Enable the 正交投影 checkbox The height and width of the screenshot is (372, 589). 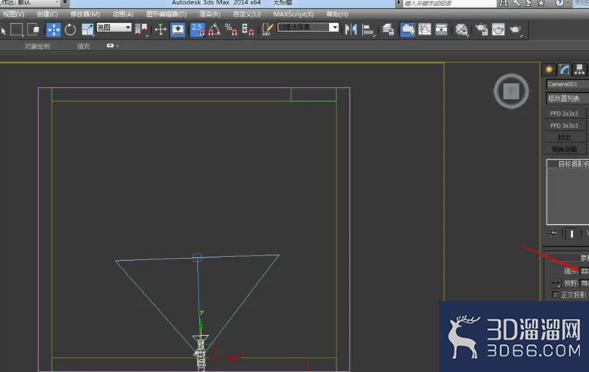coord(555,295)
